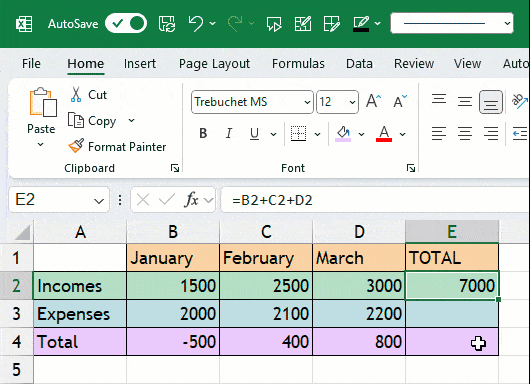Switch to the Data tab
530x384 pixels.
click(x=359, y=64)
